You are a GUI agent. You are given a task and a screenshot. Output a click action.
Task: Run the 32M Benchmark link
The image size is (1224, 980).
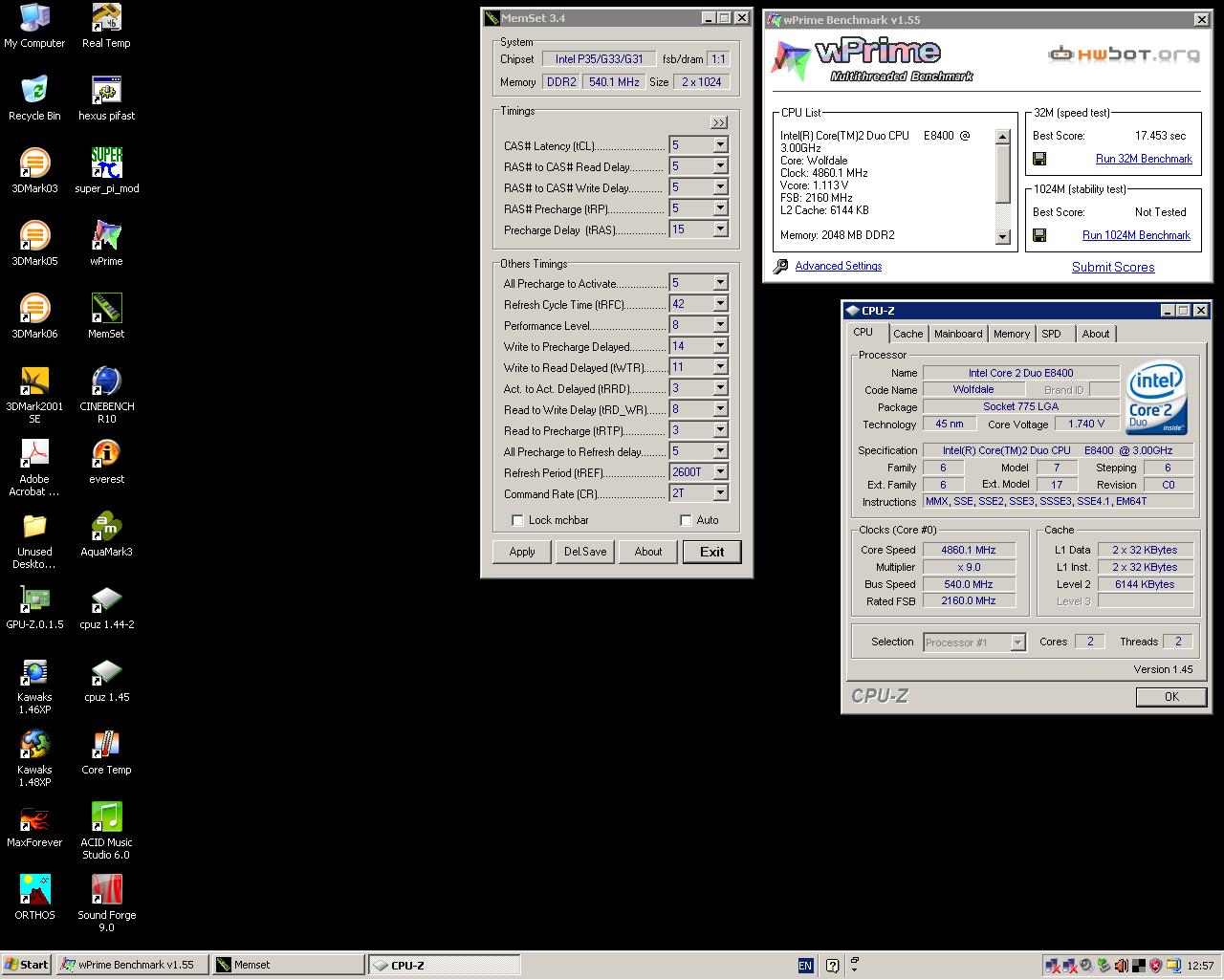pos(1144,159)
